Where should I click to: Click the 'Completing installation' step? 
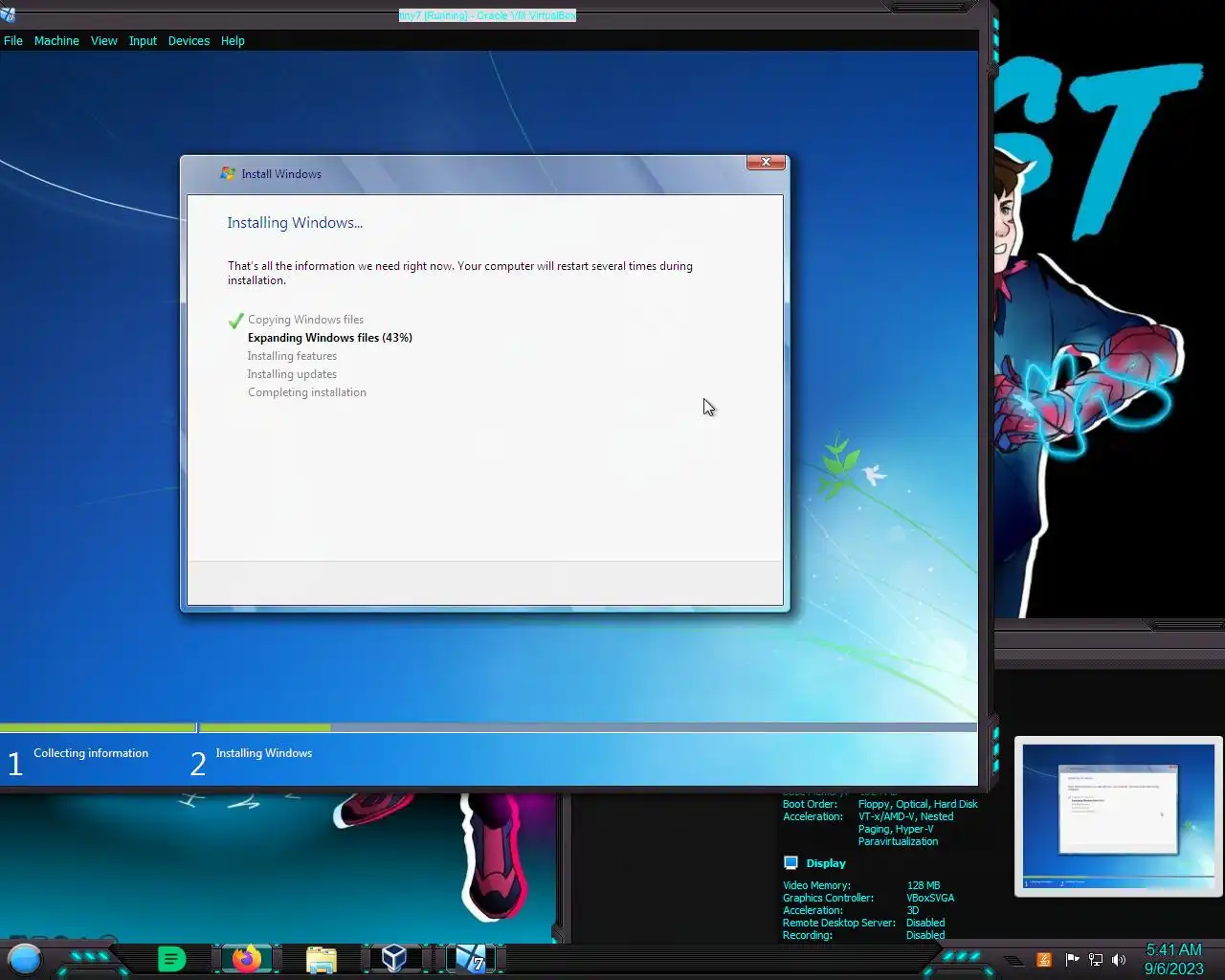pos(306,392)
